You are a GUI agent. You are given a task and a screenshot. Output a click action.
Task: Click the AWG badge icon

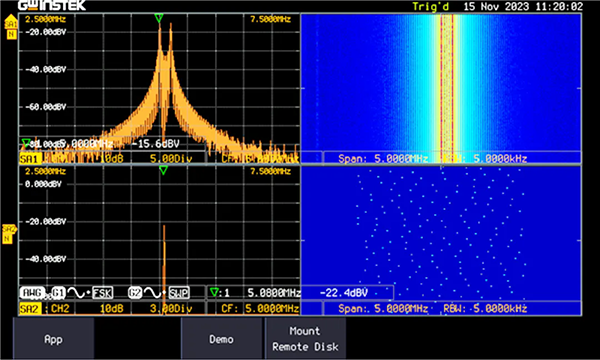[x=33, y=293]
